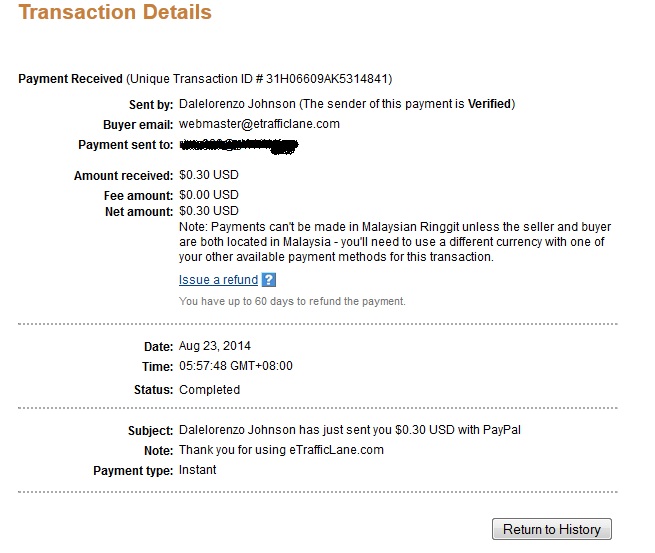Click the net amount $0.30 USD value
The image size is (655, 553).
(209, 211)
